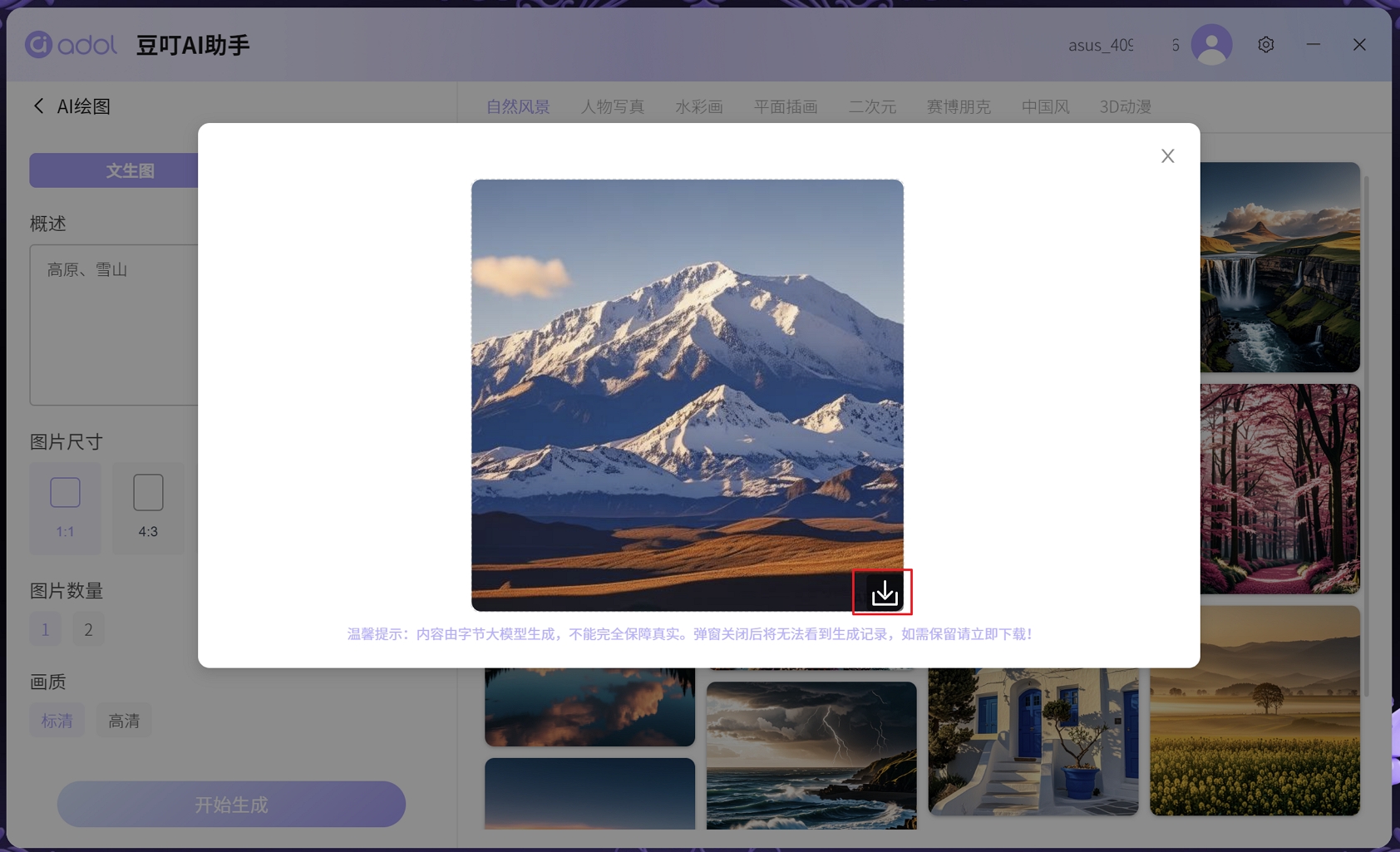This screenshot has width=1400, height=852.
Task: Set image quantity to 1
Action: tap(45, 629)
